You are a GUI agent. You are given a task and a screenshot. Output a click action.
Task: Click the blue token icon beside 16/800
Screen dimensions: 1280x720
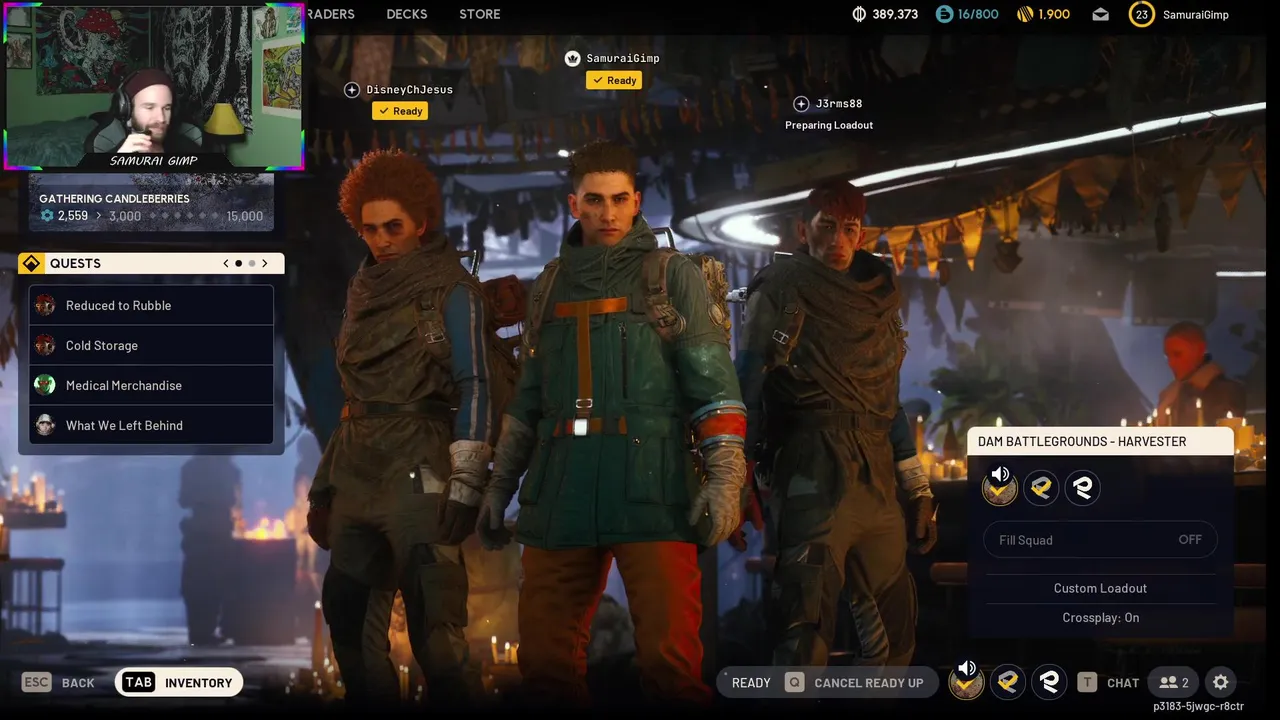coord(944,14)
